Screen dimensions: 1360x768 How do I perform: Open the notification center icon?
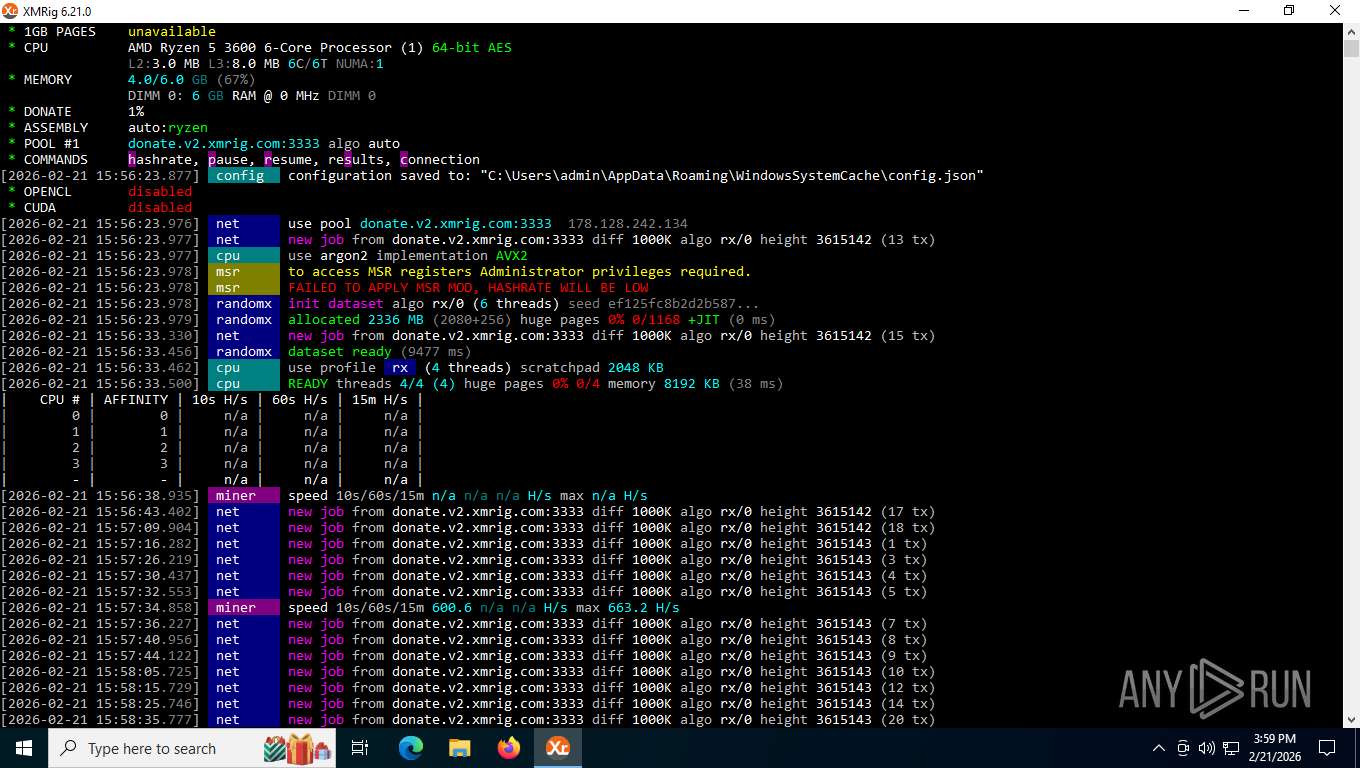(x=1327, y=748)
